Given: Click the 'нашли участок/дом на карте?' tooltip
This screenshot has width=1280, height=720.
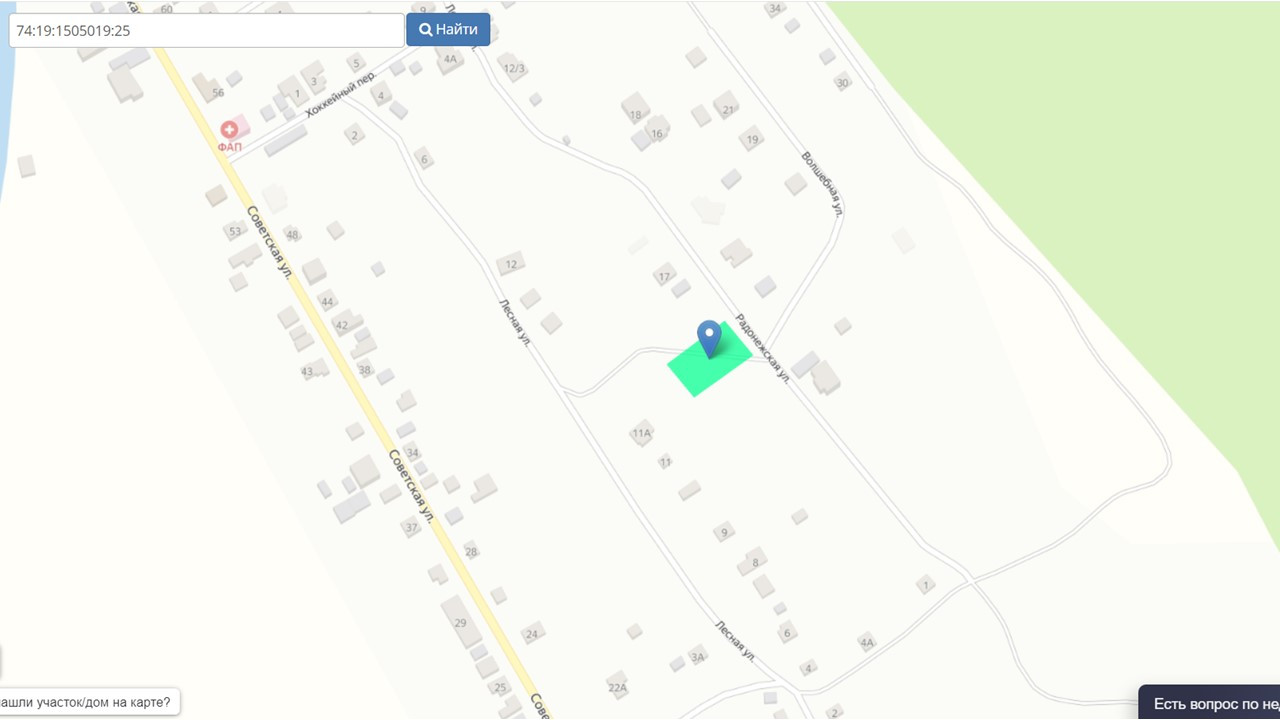Looking at the screenshot, I should coord(89,702).
